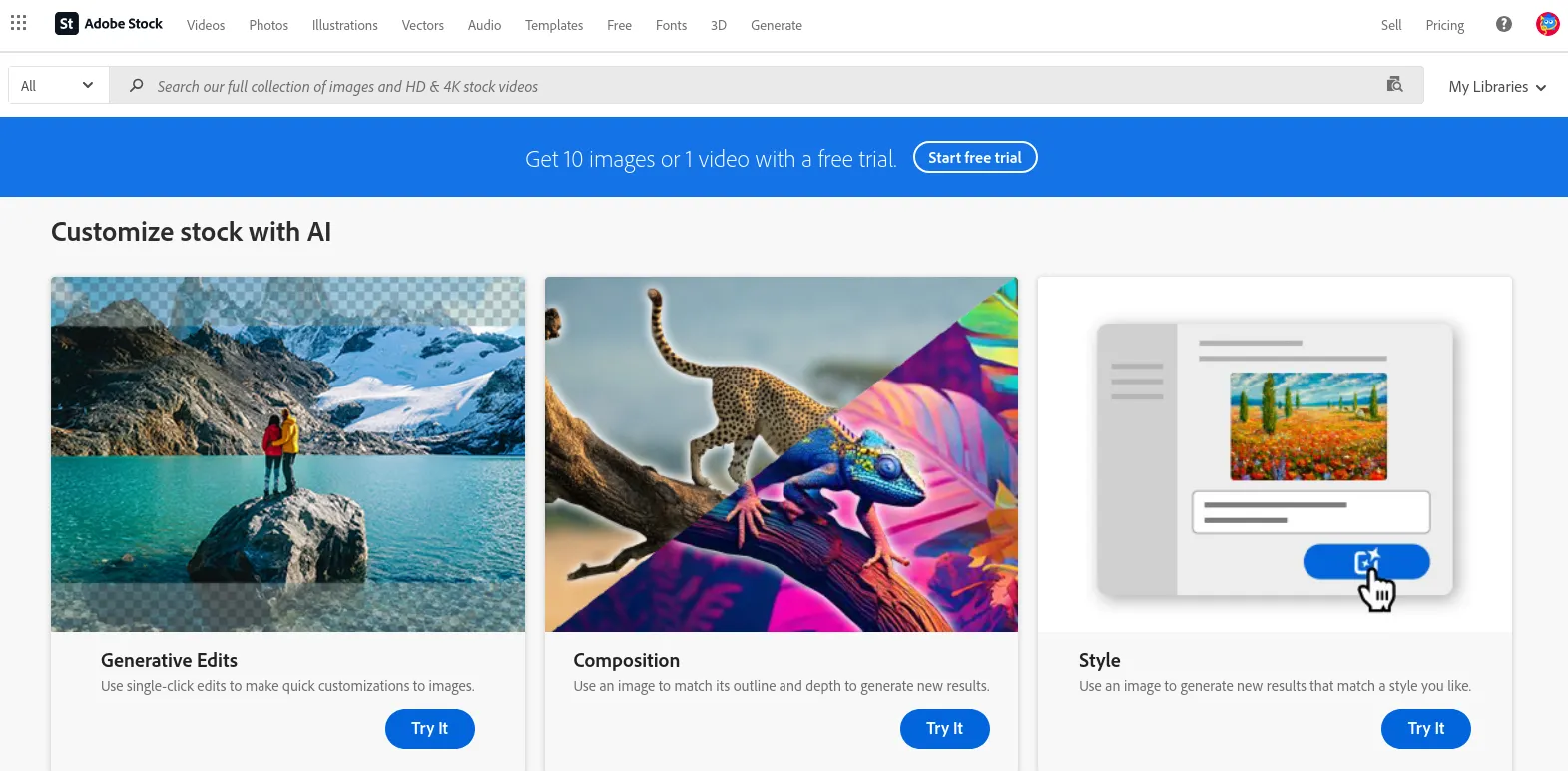Open the 3D menu item
The height and width of the screenshot is (771, 1568).
pyautogui.click(x=719, y=25)
